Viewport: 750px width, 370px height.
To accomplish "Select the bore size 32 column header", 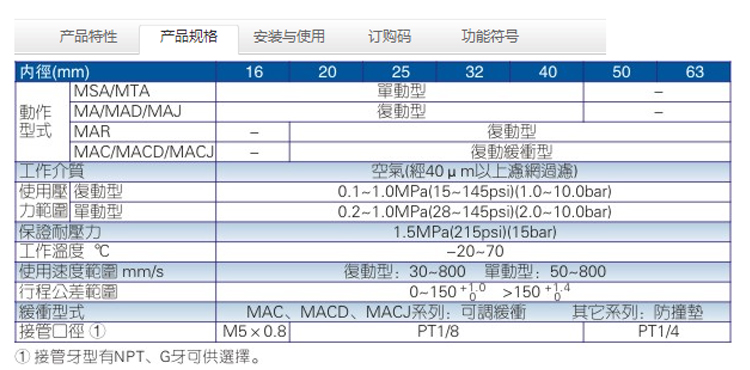I will click(474, 72).
